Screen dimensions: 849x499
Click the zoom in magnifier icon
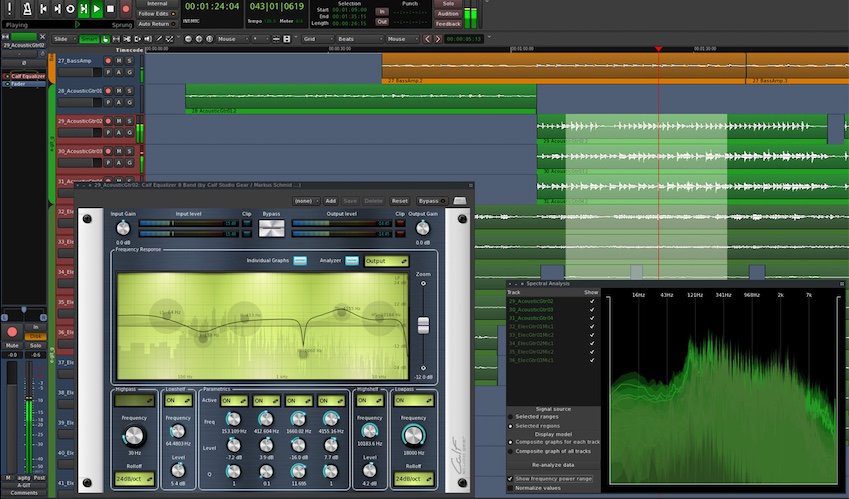tap(199, 39)
